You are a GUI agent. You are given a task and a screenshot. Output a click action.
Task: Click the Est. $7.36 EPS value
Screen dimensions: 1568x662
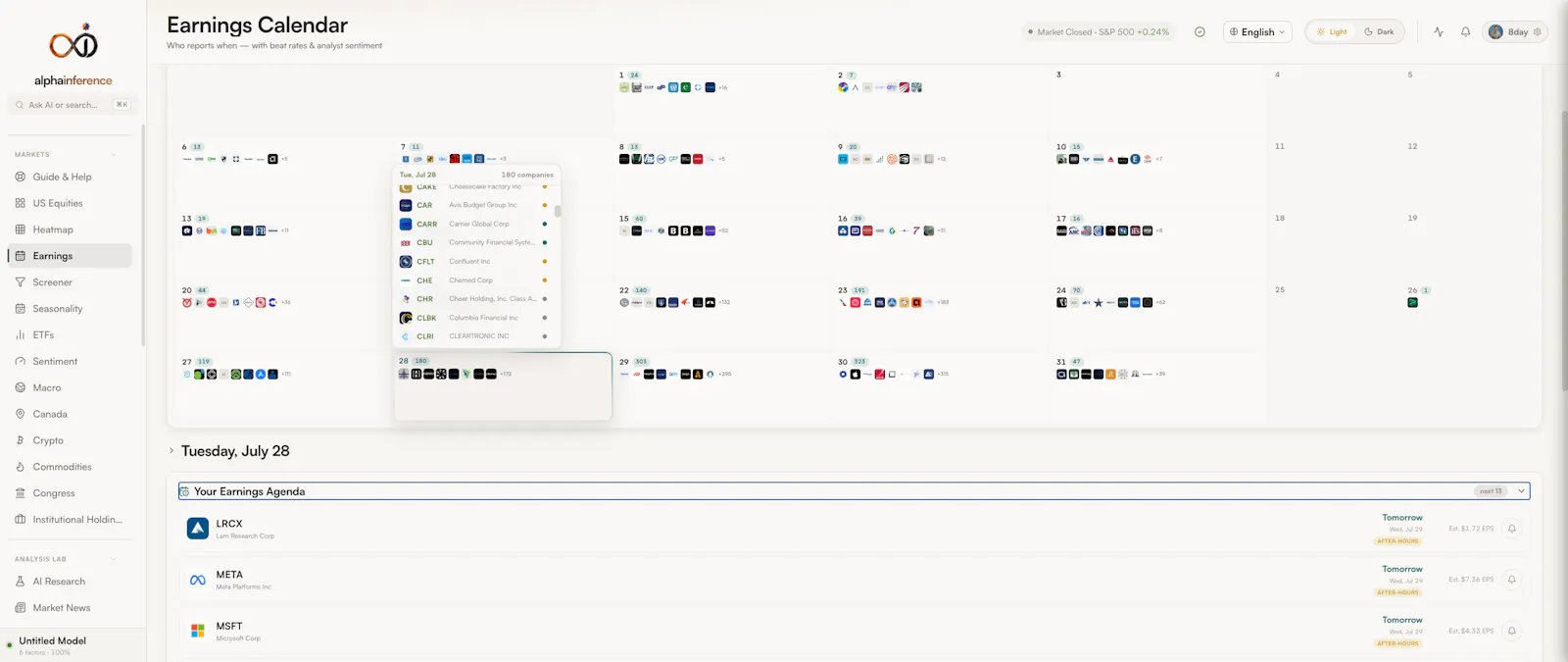point(1471,580)
